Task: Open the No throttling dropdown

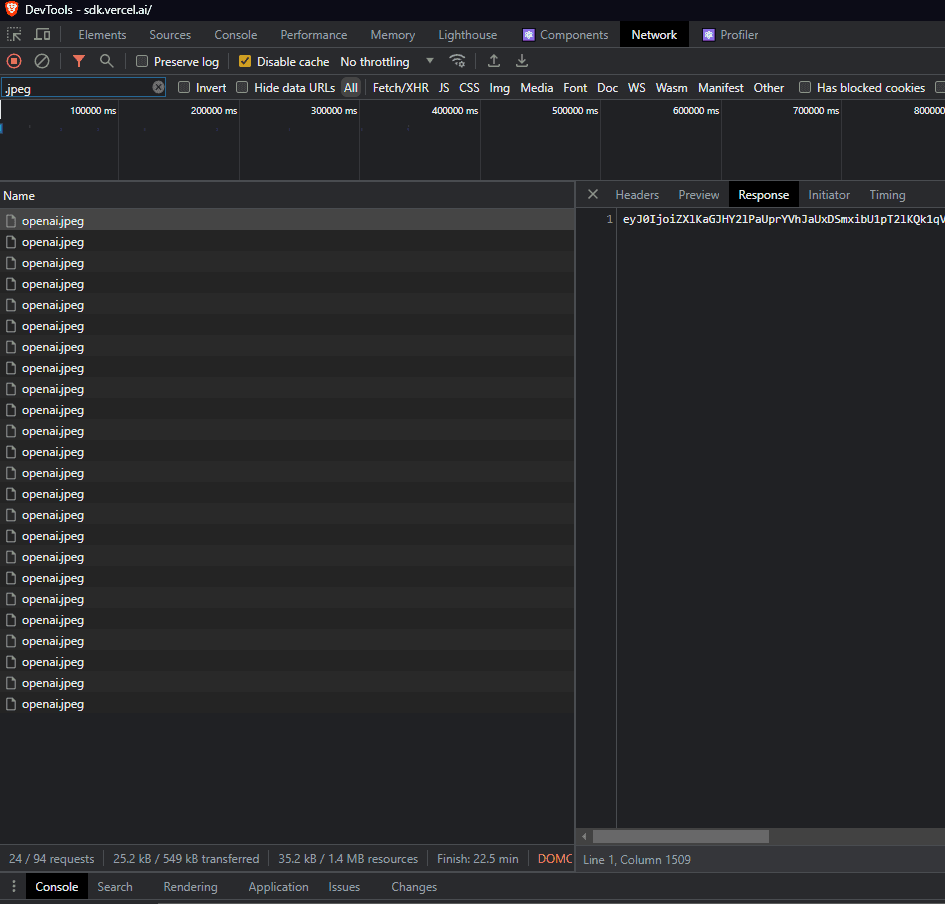Action: [387, 62]
